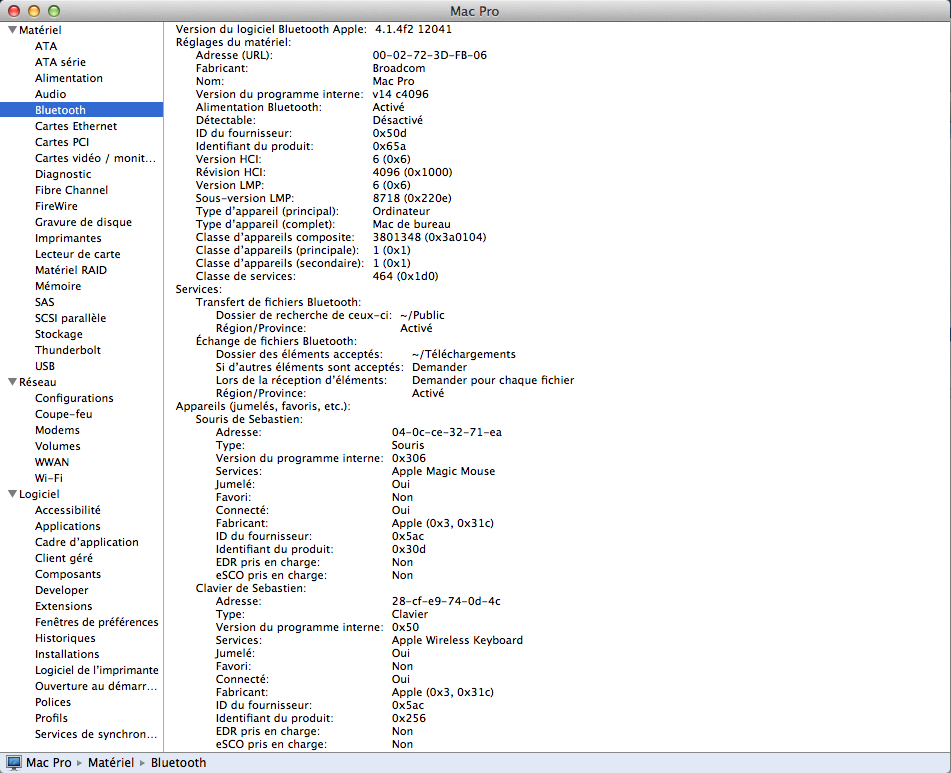Screen dimensions: 951x773
Task: Collapse the Réseau disclosure triangle
Action: (12, 382)
